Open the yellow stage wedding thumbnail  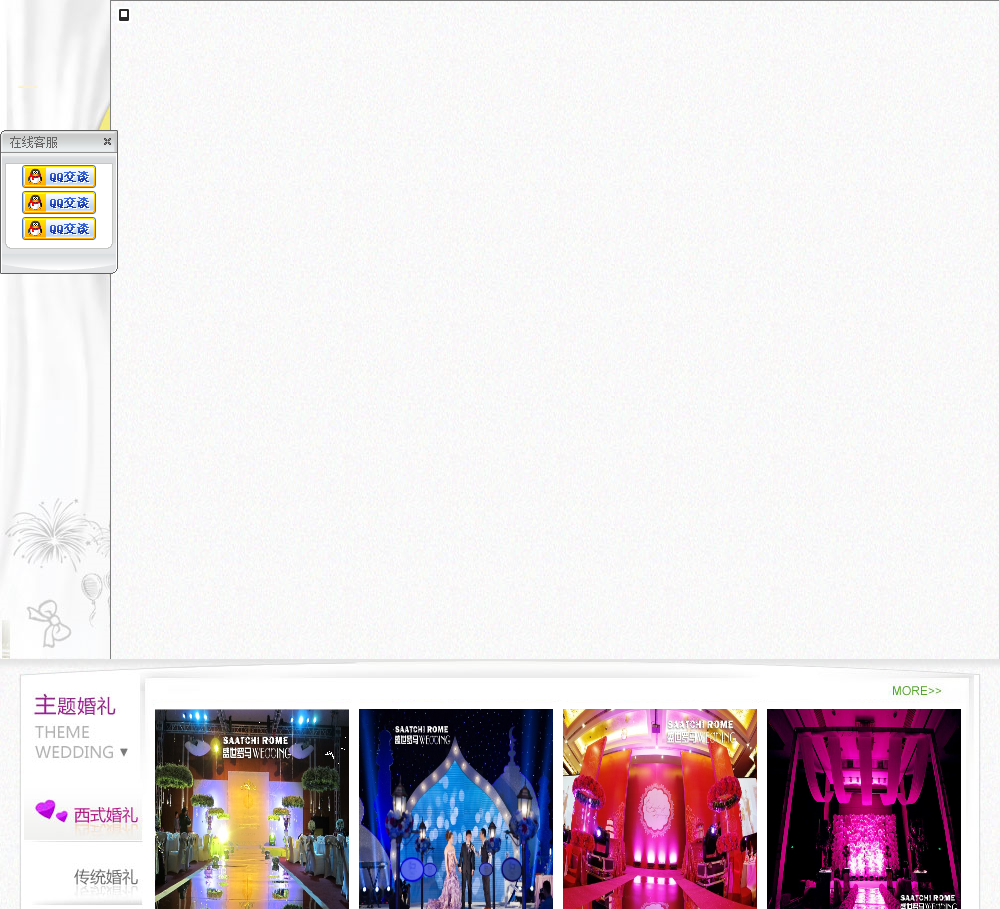[252, 809]
